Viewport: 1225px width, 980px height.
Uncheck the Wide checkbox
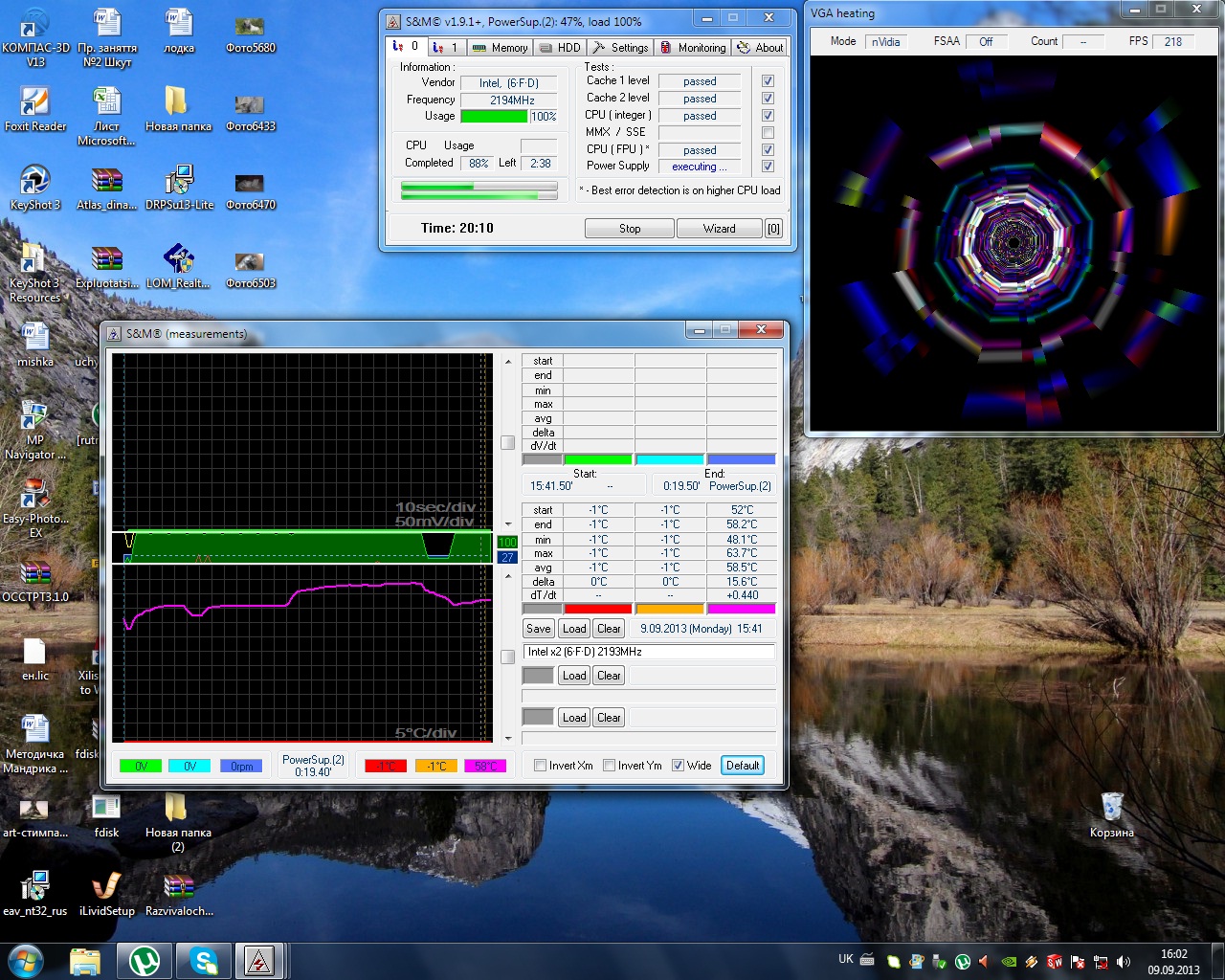coord(678,766)
